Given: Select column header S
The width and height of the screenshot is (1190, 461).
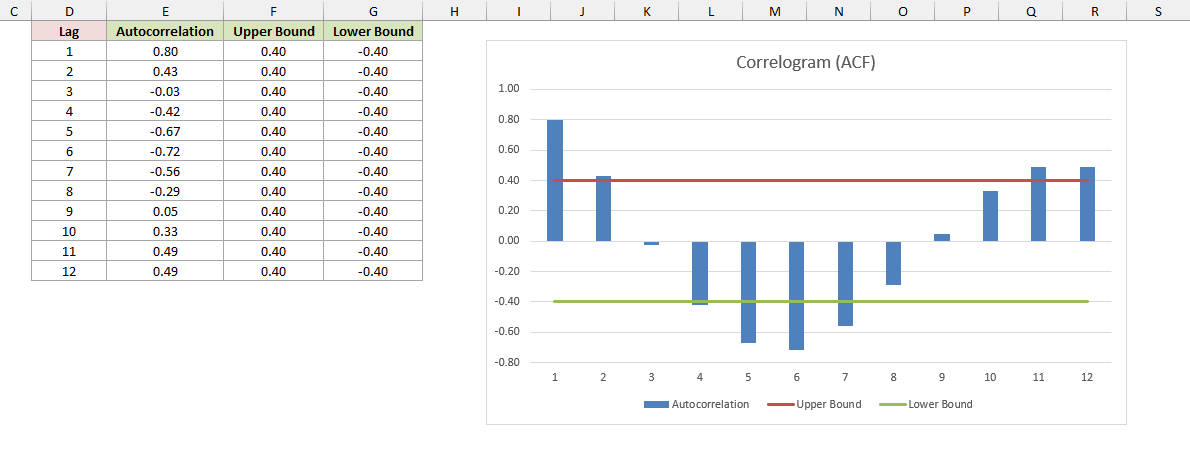Looking at the screenshot, I should [1158, 11].
